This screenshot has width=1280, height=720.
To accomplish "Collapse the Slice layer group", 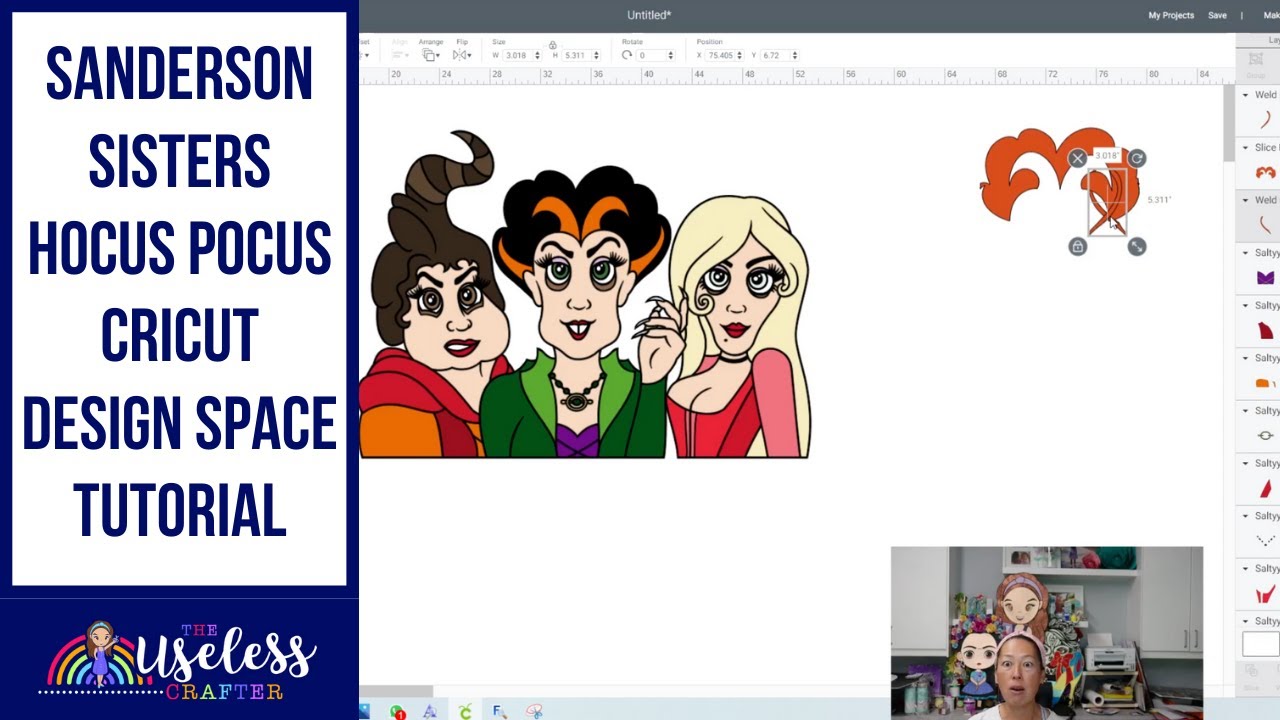I will pyautogui.click(x=1245, y=147).
